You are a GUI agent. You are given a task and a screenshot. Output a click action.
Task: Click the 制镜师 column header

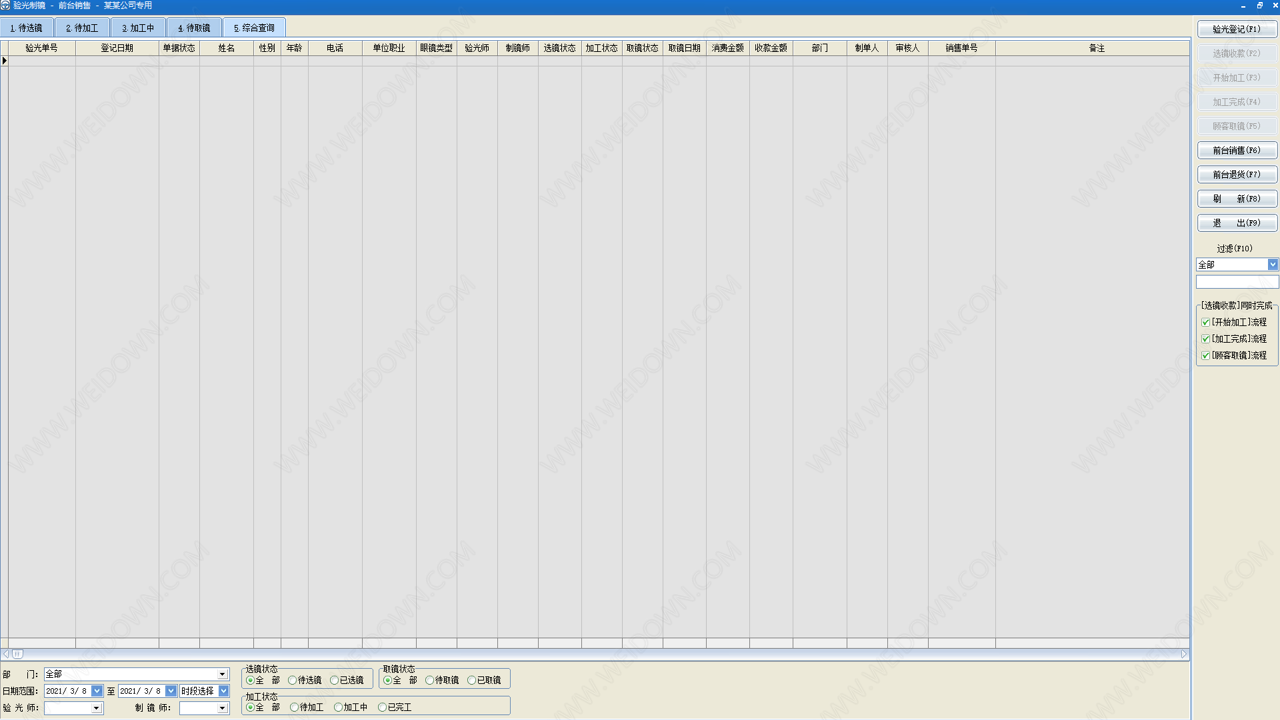tap(518, 48)
